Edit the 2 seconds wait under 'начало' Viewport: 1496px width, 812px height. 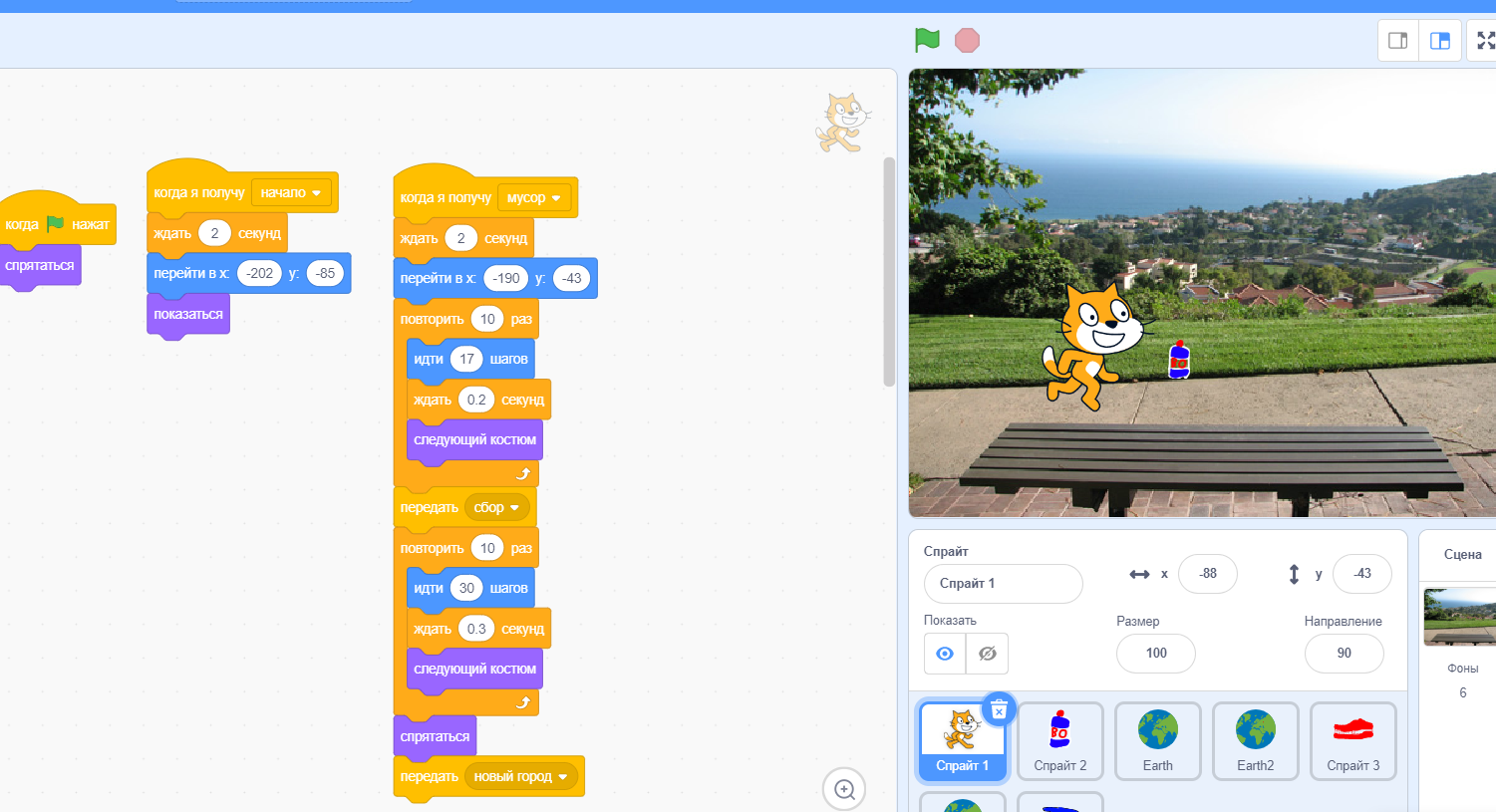coord(214,234)
